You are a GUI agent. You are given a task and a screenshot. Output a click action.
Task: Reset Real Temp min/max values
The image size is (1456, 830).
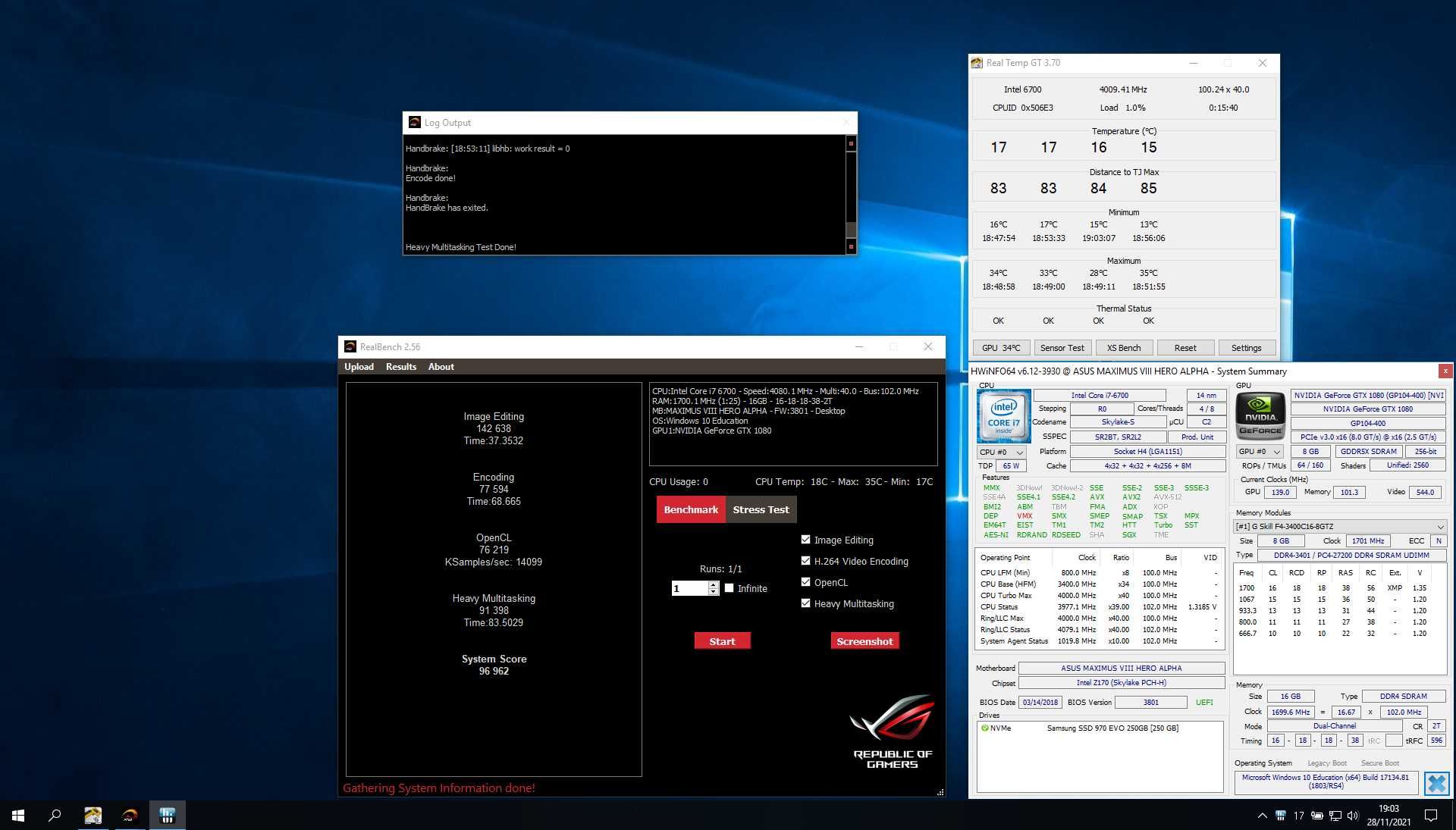pos(1185,348)
